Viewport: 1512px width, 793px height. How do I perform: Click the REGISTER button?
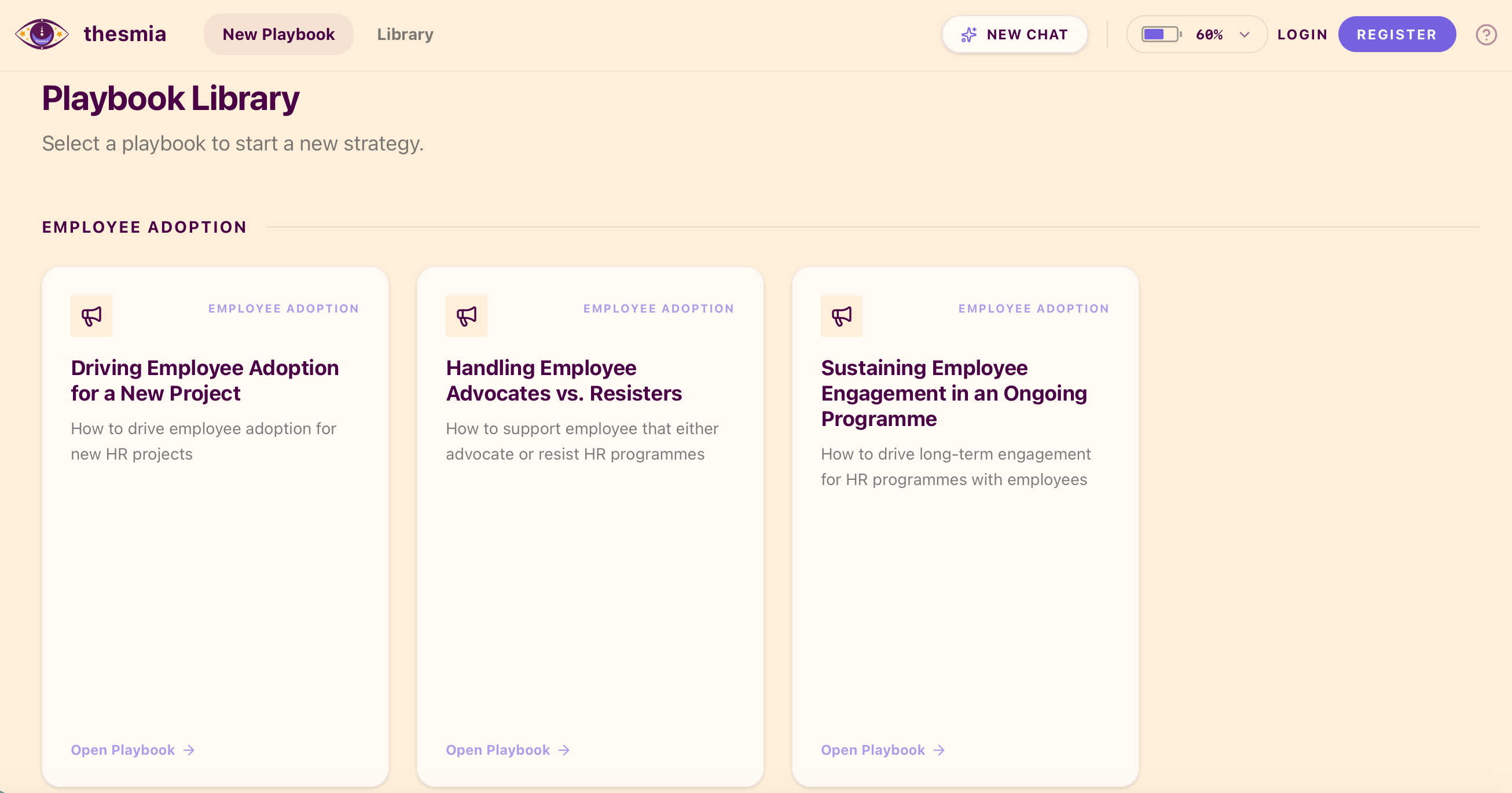coord(1396,34)
